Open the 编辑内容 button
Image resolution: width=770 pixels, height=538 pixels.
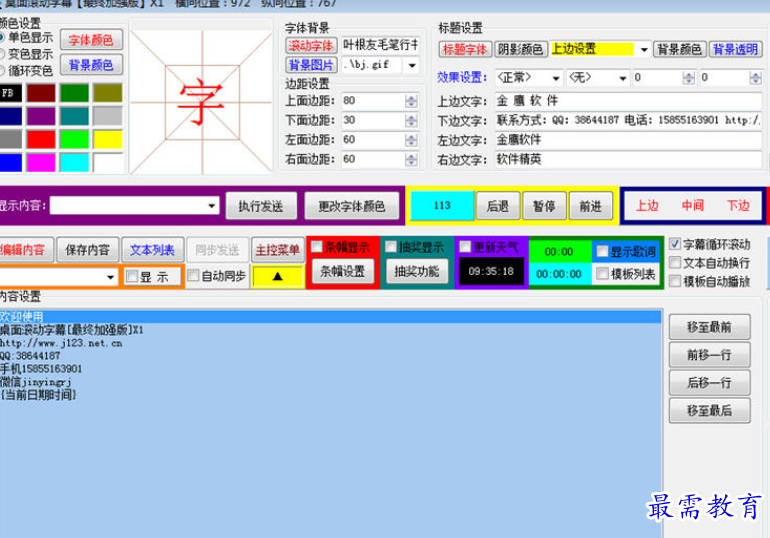coord(25,250)
